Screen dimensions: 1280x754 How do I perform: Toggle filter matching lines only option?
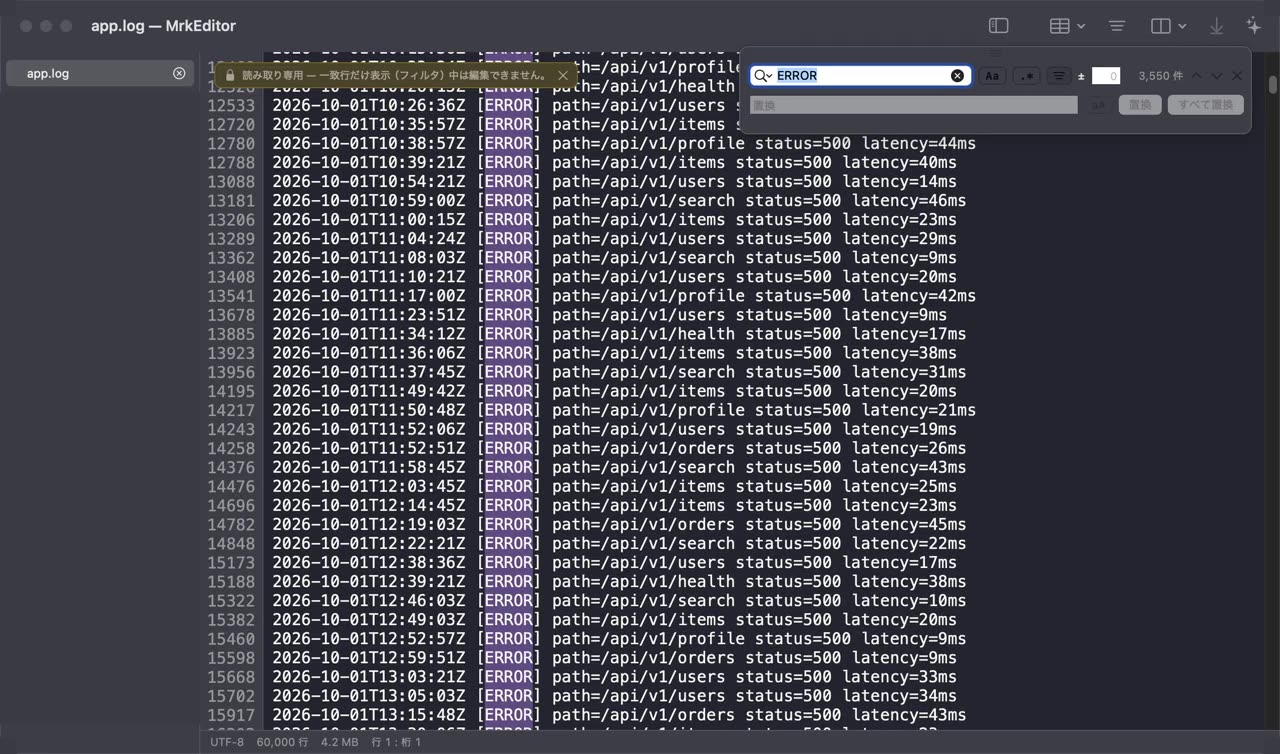(x=1059, y=76)
